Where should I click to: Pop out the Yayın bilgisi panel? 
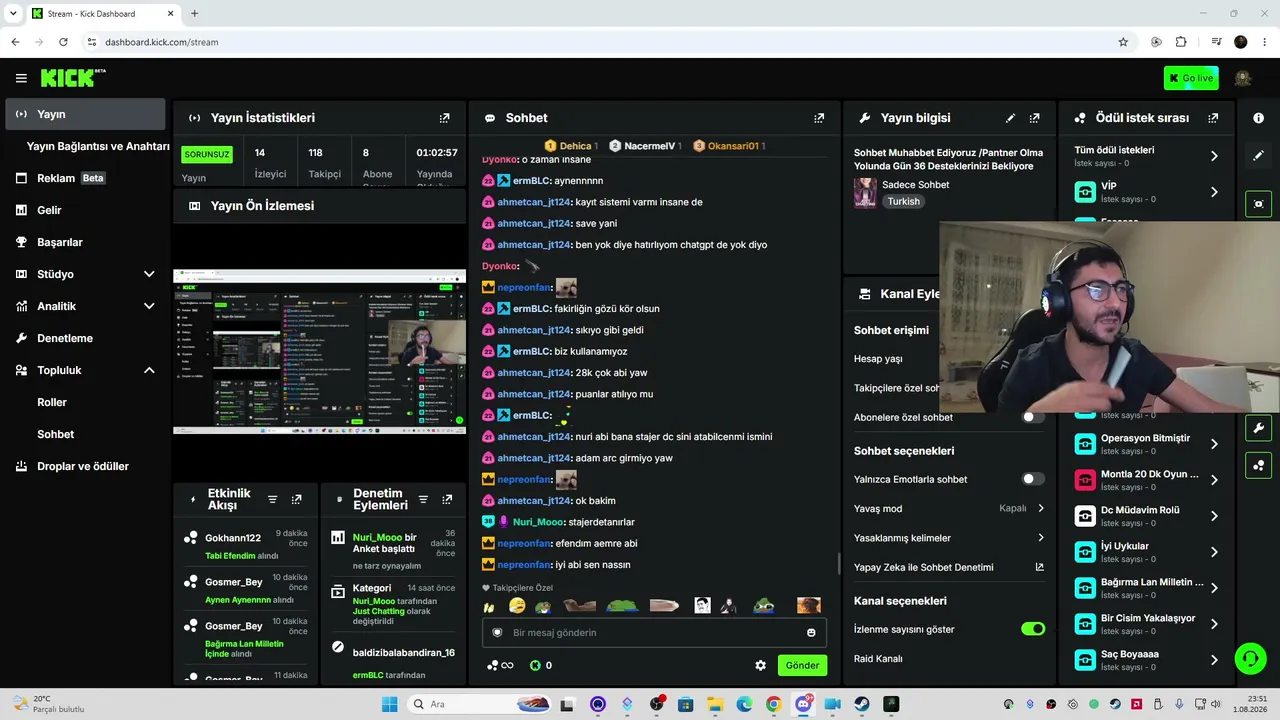point(1034,118)
